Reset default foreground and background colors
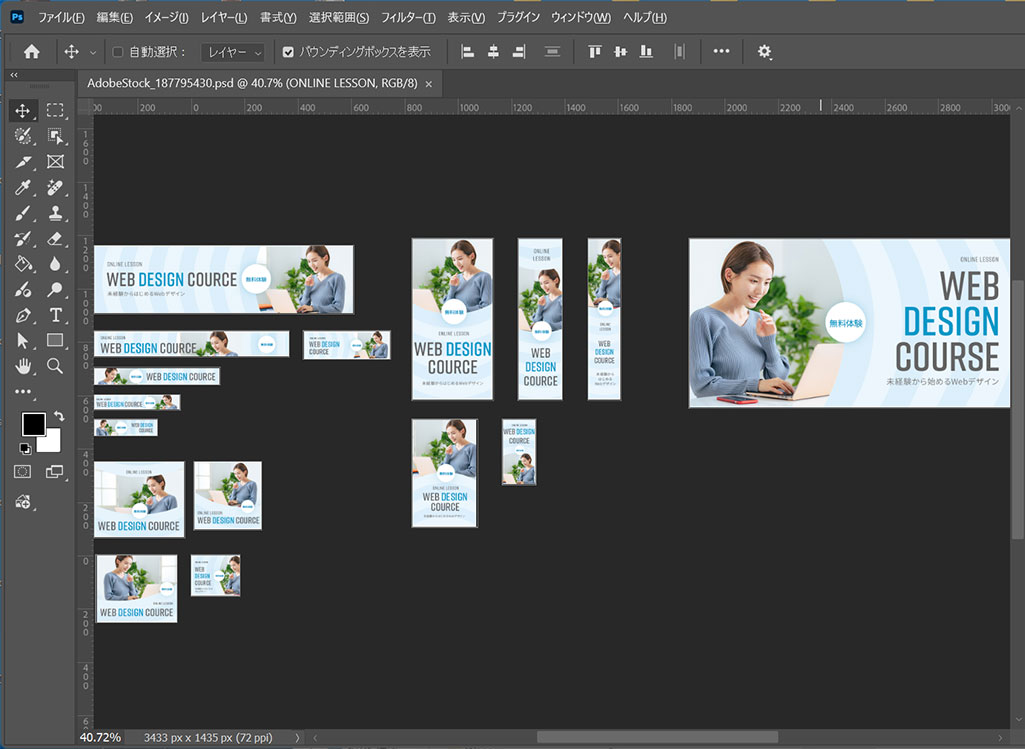The width and height of the screenshot is (1025, 749). (25, 448)
